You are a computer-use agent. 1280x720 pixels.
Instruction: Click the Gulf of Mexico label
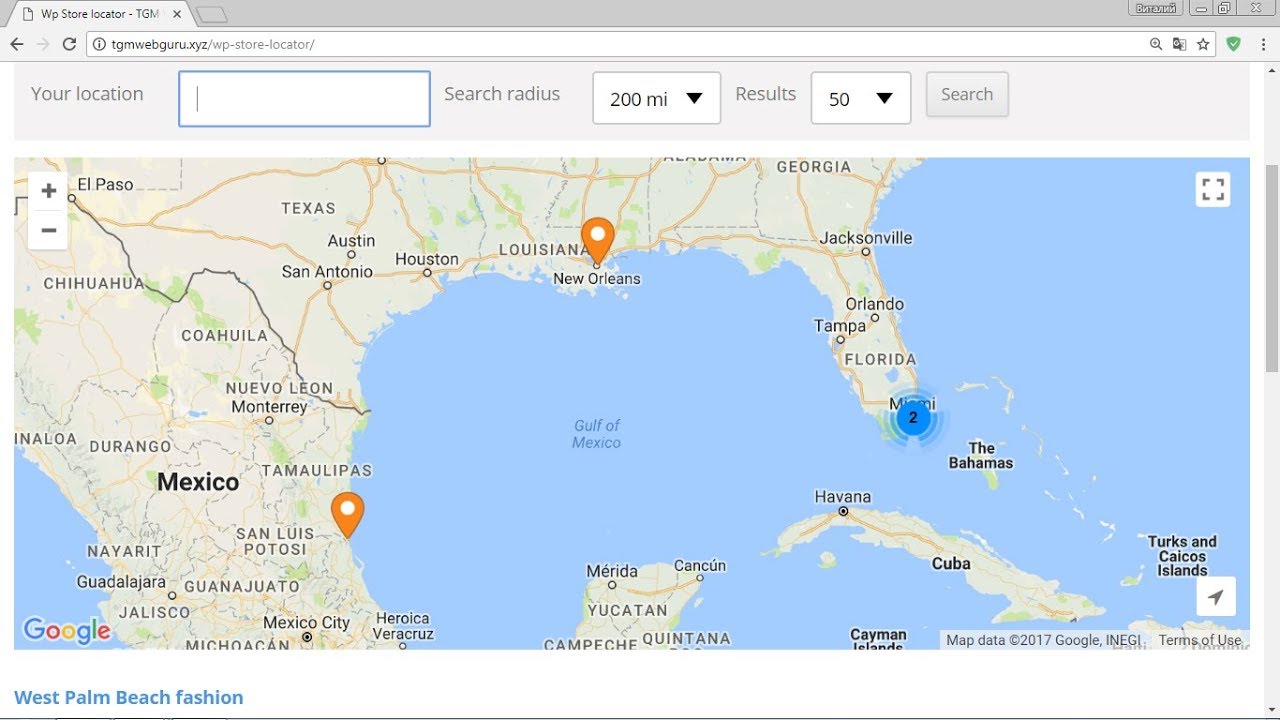[597, 434]
